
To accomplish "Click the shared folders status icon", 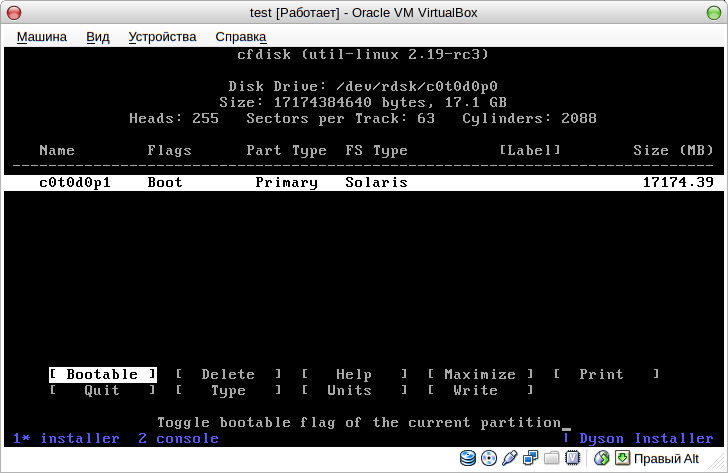I will point(551,458).
